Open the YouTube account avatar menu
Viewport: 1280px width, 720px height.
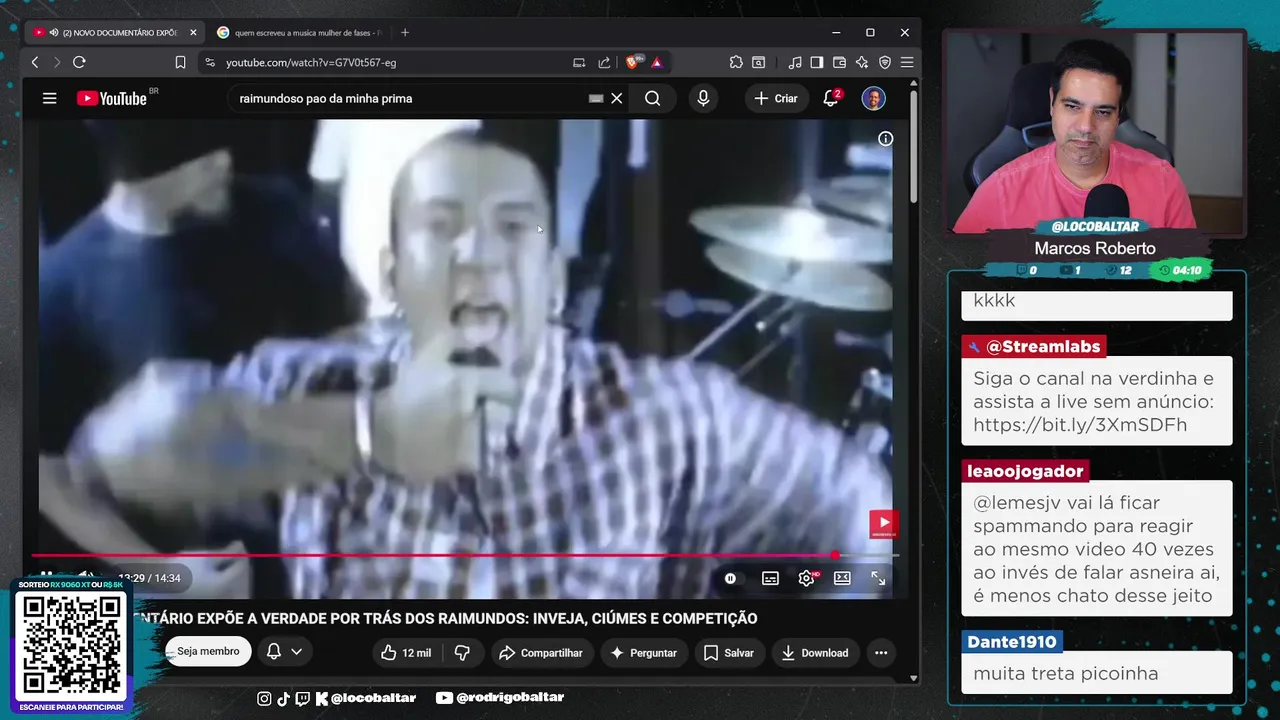point(874,98)
